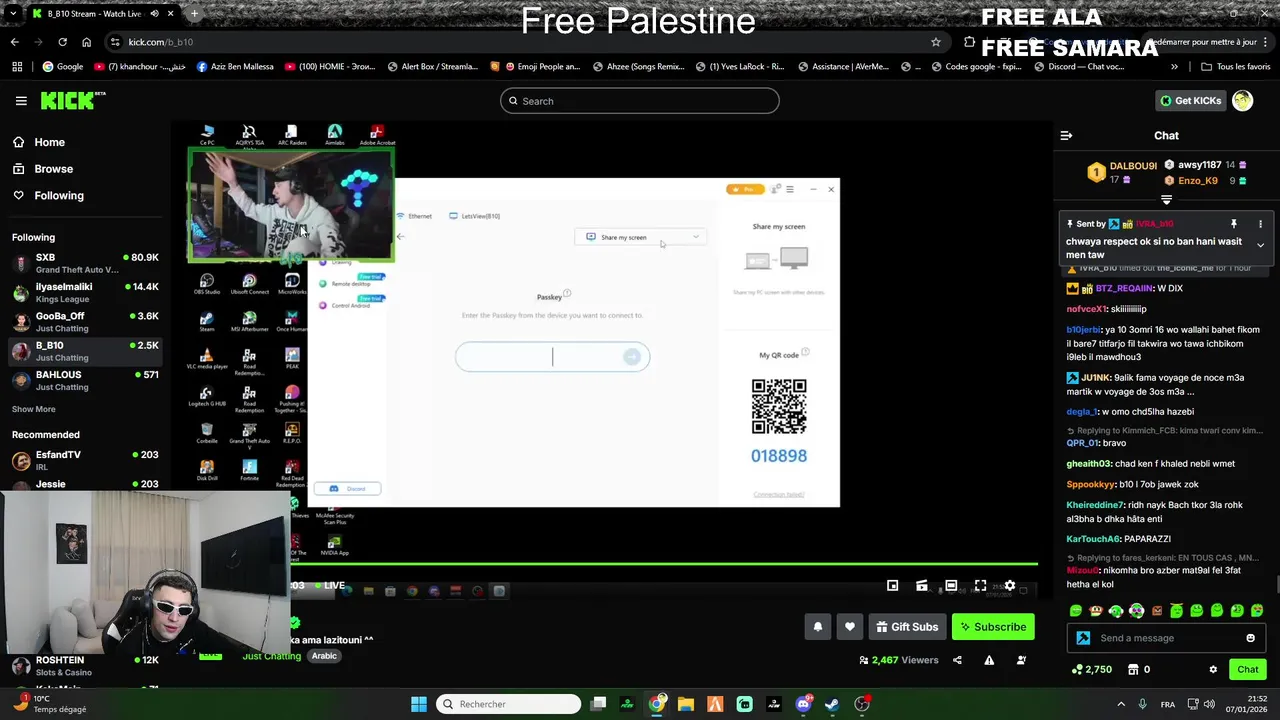Screen dimensions: 1280x720
Task: Open browser tab search dropdown
Action: (12, 14)
